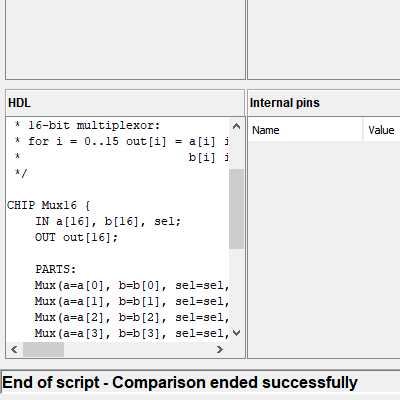Viewport: 400px width, 400px height.
Task: Click the HDL panel scroll down arrow
Action: 236,333
